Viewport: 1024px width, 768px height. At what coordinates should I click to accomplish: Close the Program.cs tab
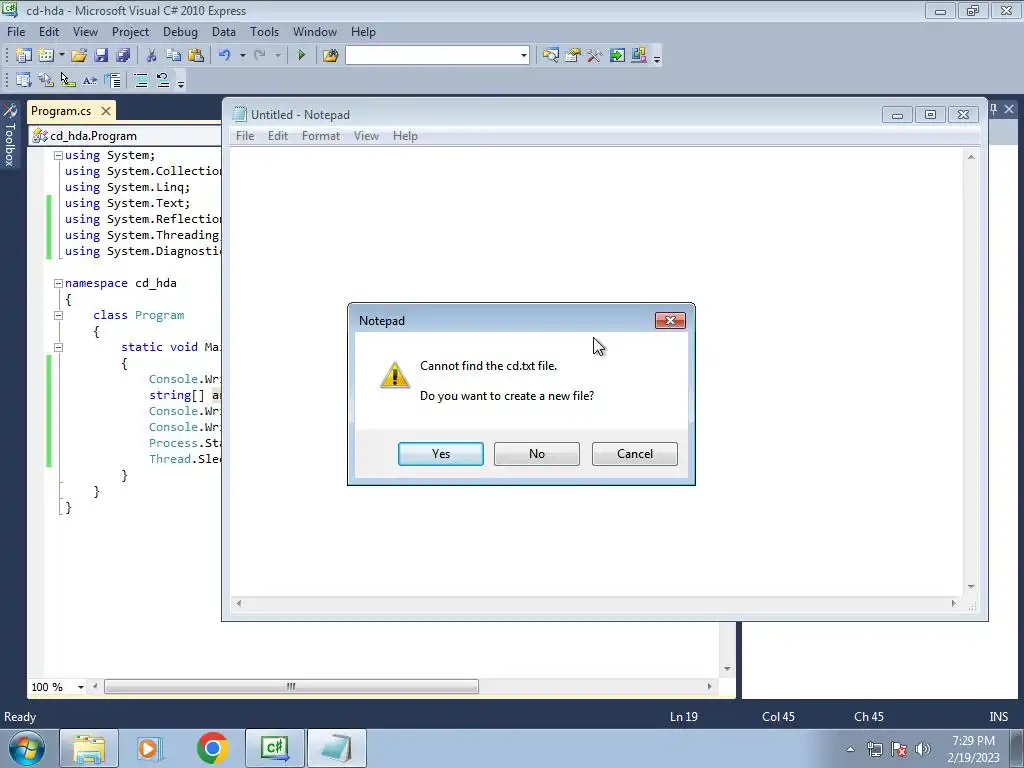click(x=106, y=111)
